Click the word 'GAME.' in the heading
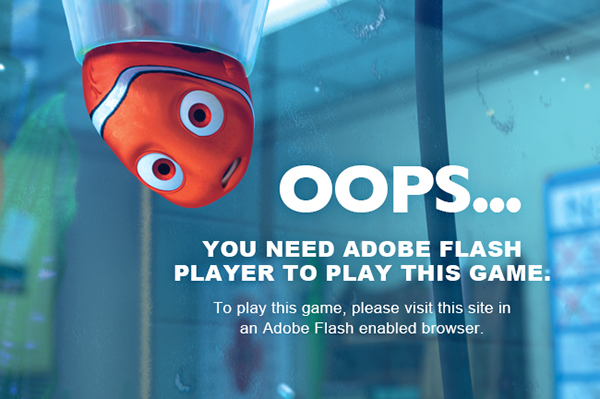Image resolution: width=600 pixels, height=399 pixels. click(x=510, y=273)
